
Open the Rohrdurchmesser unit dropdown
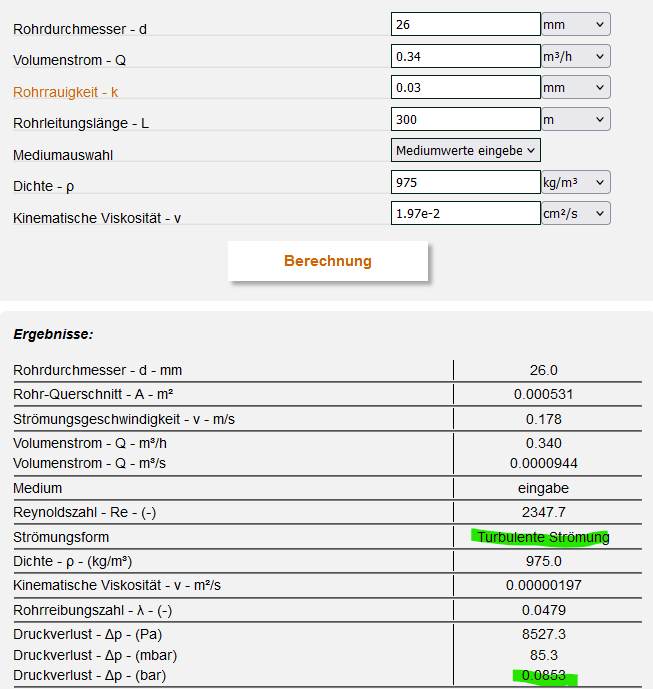pos(575,24)
